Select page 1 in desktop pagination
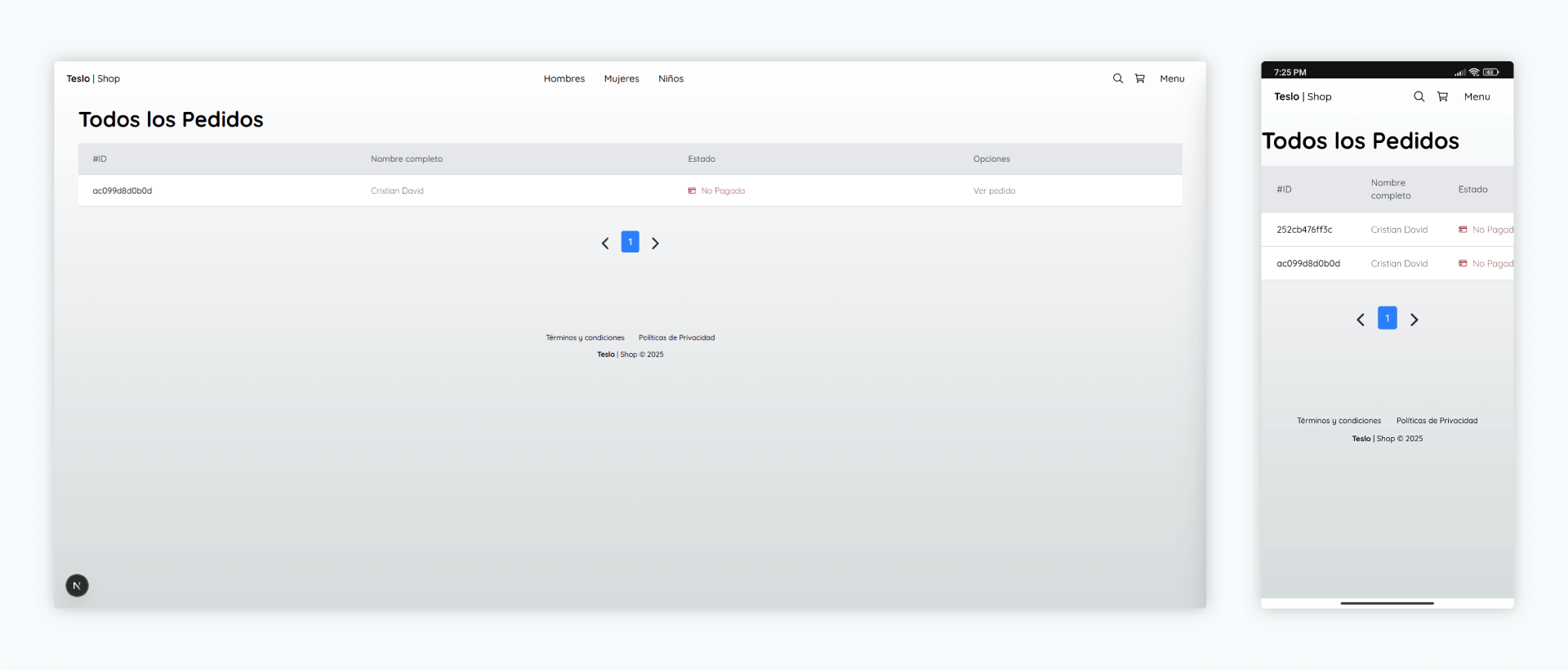This screenshot has width=1568, height=670. 630,242
